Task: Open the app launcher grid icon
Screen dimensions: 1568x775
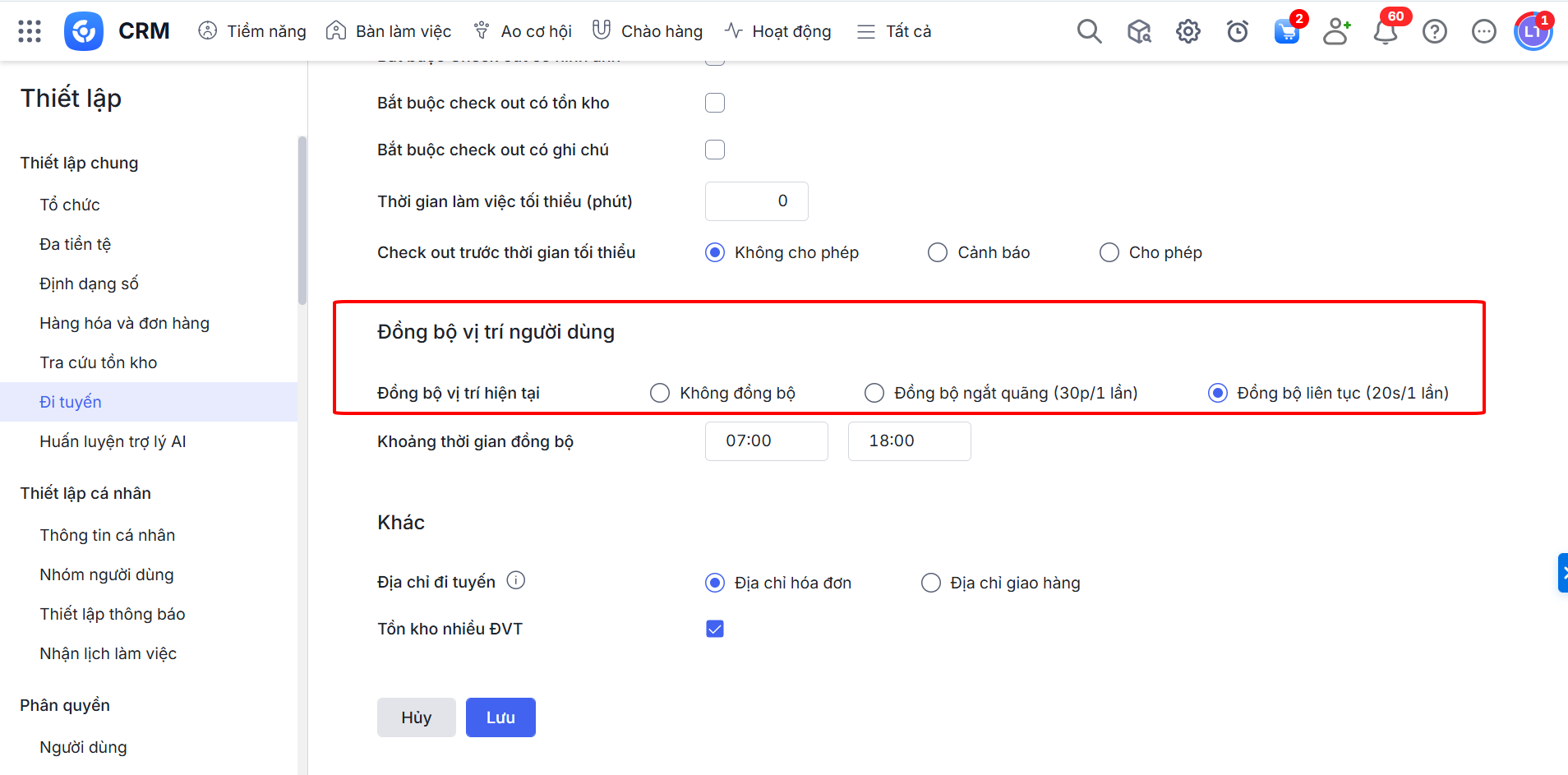Action: [x=30, y=31]
